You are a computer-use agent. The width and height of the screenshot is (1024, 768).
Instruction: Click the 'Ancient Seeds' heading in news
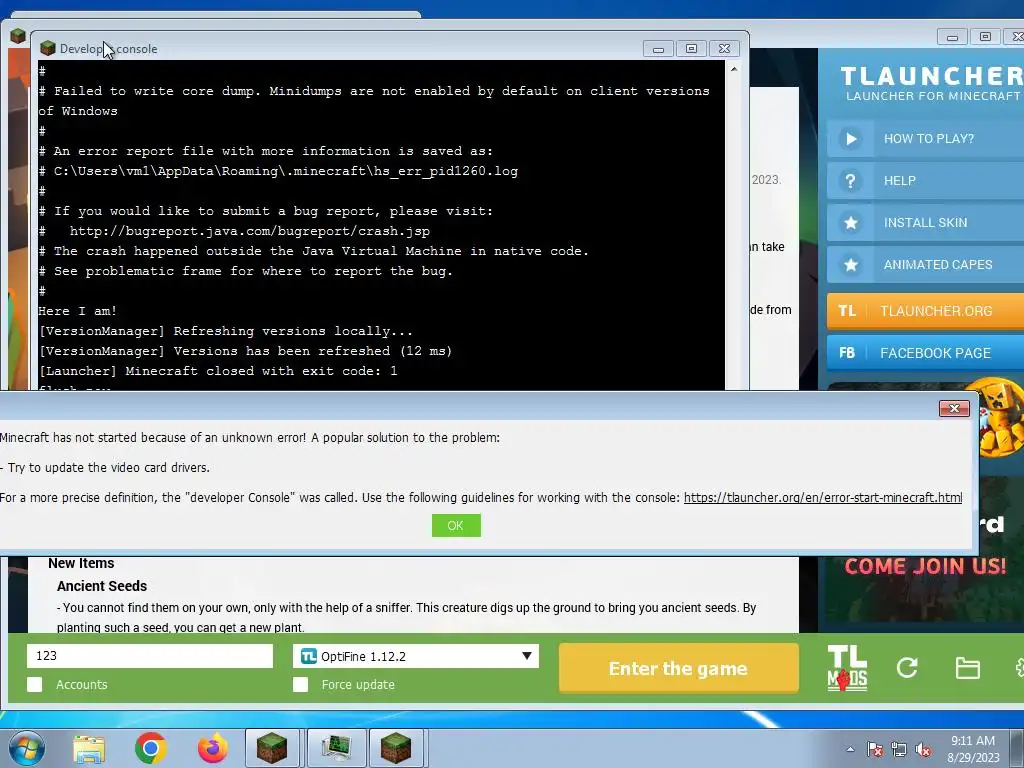click(x=102, y=586)
